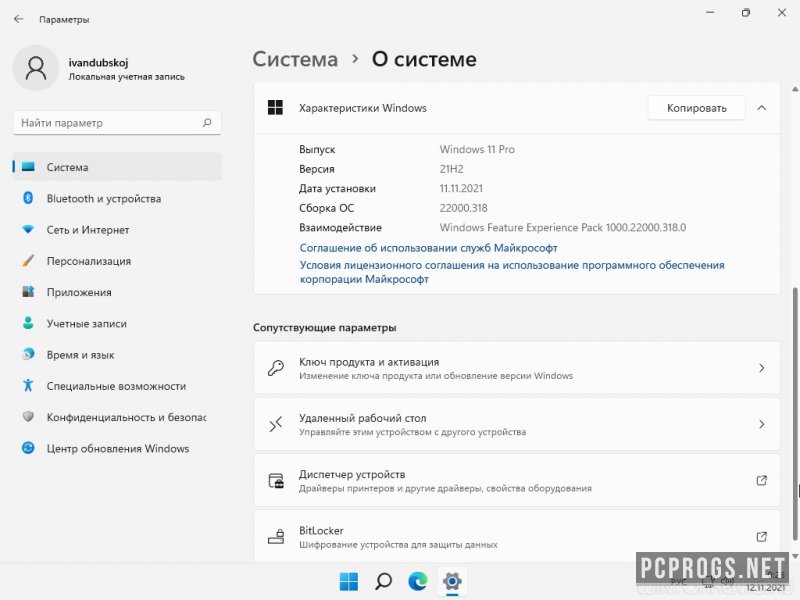Click the Копировать button
This screenshot has width=800, height=600.
click(696, 108)
